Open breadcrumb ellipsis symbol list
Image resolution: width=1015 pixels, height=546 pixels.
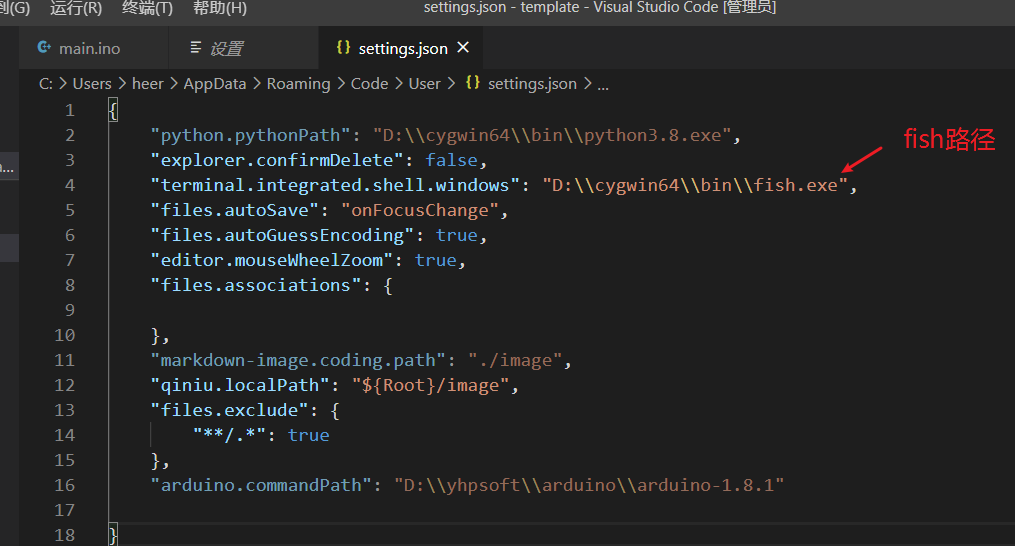(603, 85)
